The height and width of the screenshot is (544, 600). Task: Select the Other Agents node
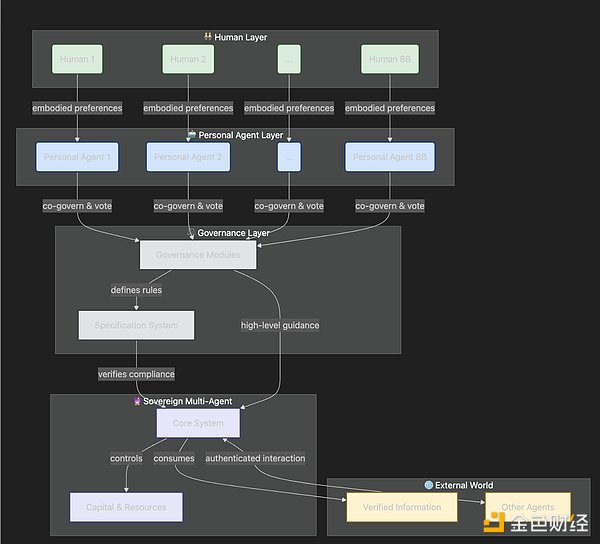click(528, 507)
